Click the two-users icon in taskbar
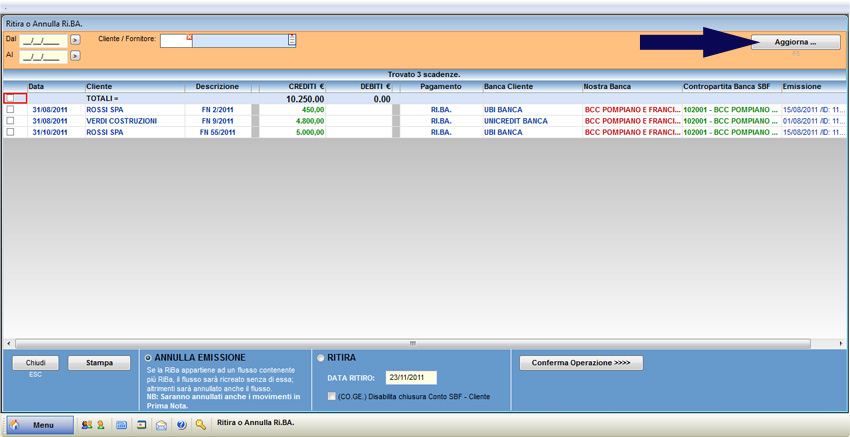The width and height of the screenshot is (850, 437). click(x=87, y=425)
